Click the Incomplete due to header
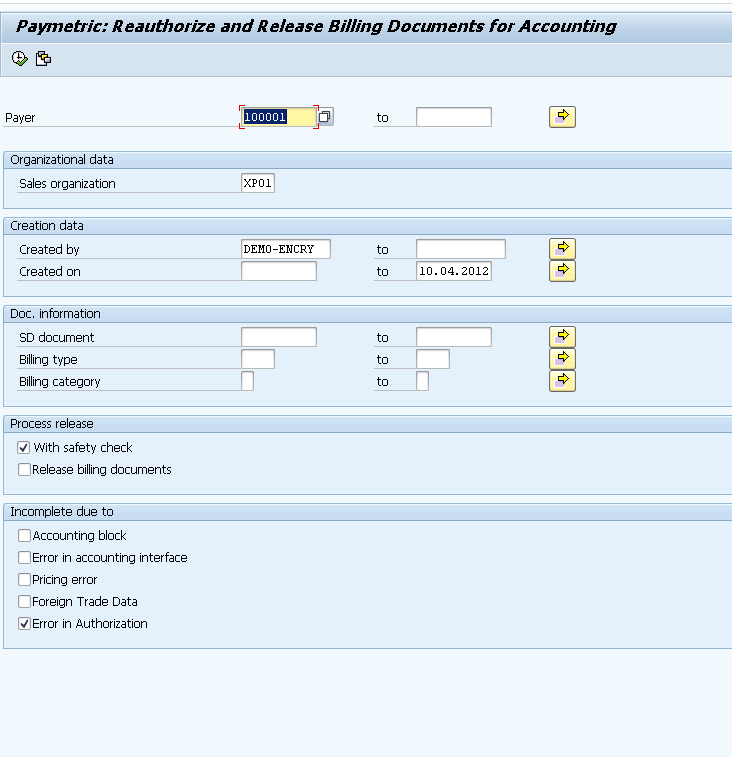 pos(62,512)
